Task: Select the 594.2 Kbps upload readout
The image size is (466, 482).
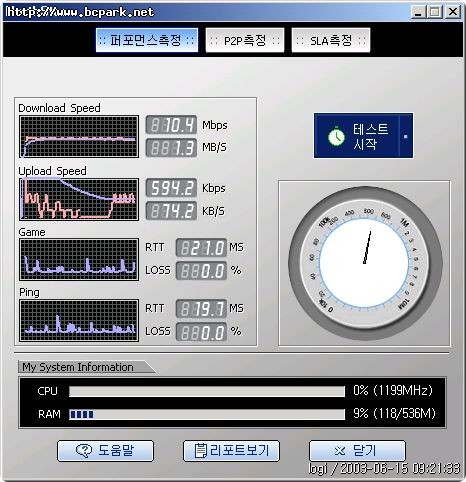Action: [x=171, y=188]
